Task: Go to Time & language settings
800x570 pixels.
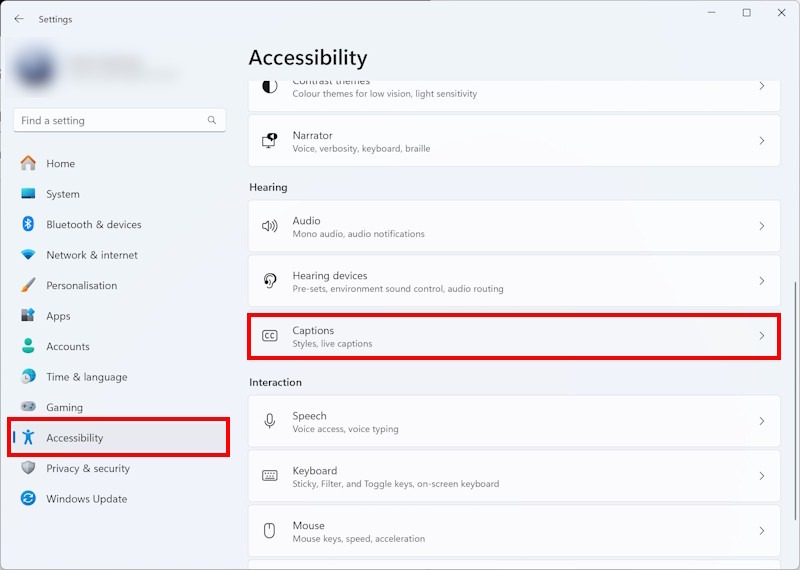Action: click(86, 377)
